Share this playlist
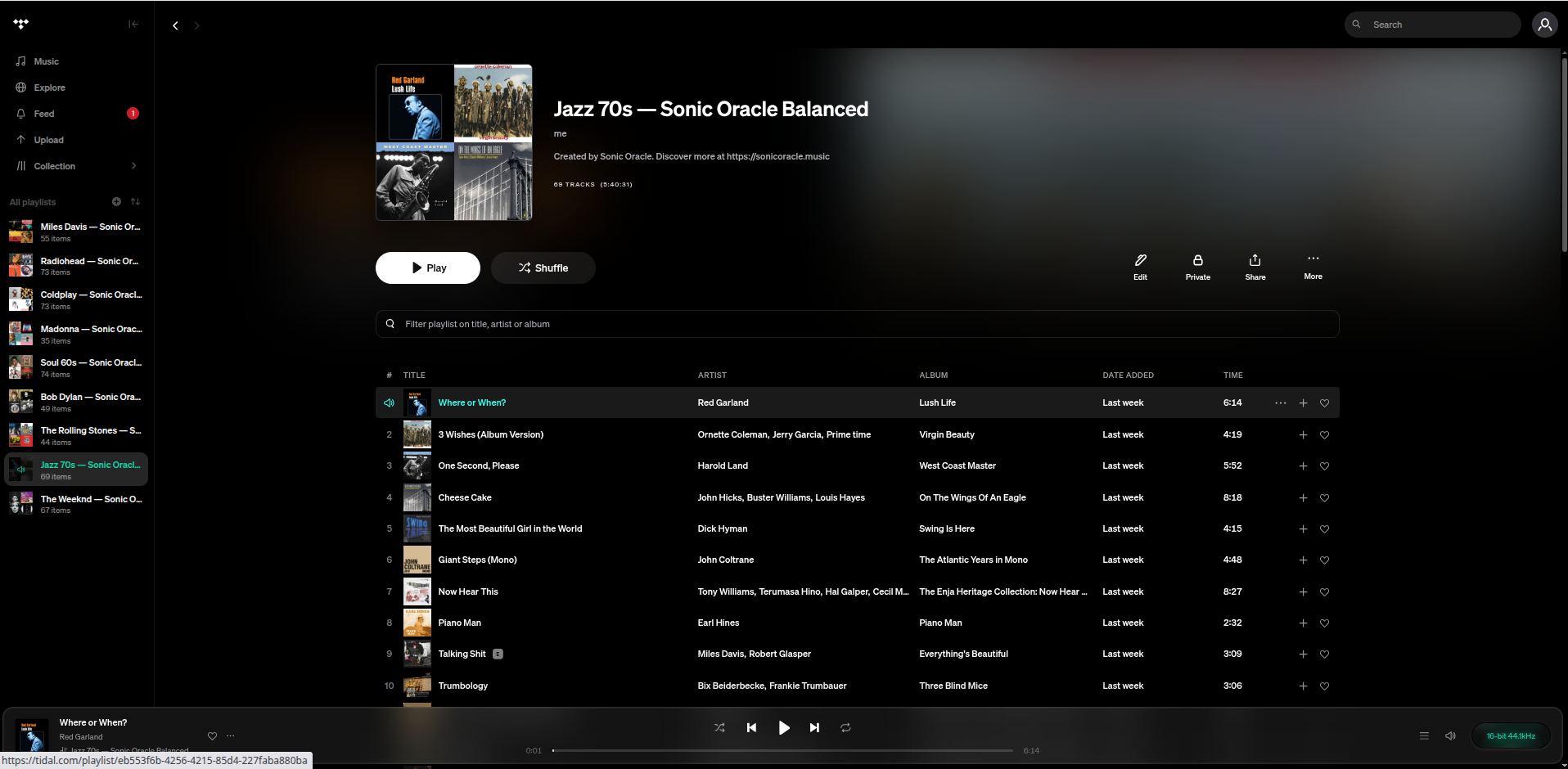Viewport: 1568px width, 769px height. [x=1255, y=267]
